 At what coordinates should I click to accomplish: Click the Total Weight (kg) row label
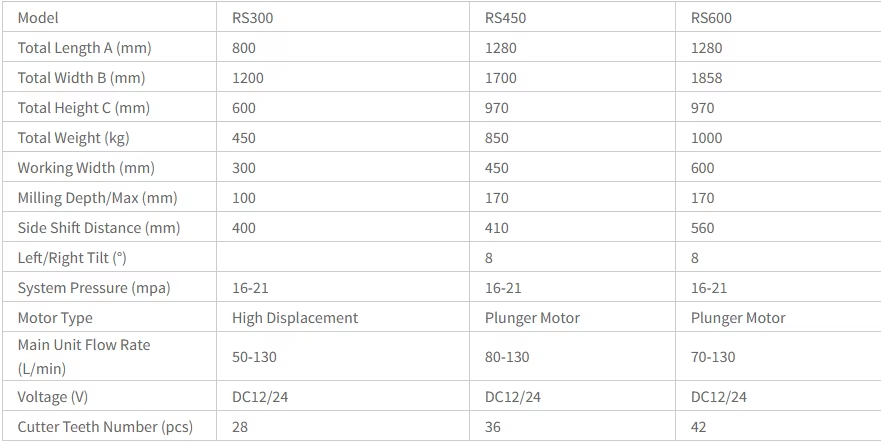[x=73, y=138]
